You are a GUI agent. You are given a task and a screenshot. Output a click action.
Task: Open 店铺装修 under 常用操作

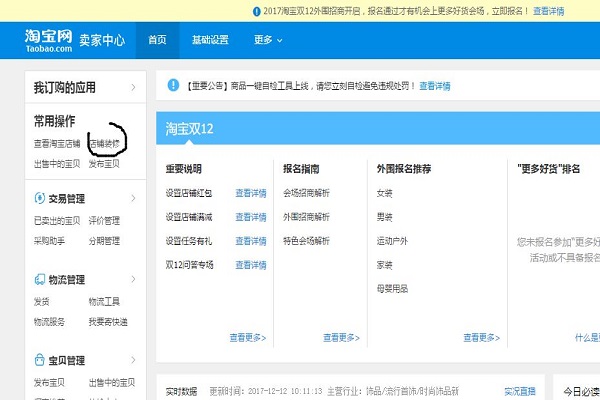[104, 144]
